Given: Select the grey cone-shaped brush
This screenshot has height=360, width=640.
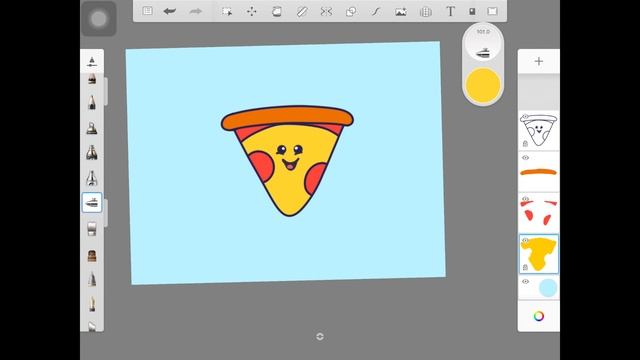Looking at the screenshot, I should pyautogui.click(x=92, y=279).
